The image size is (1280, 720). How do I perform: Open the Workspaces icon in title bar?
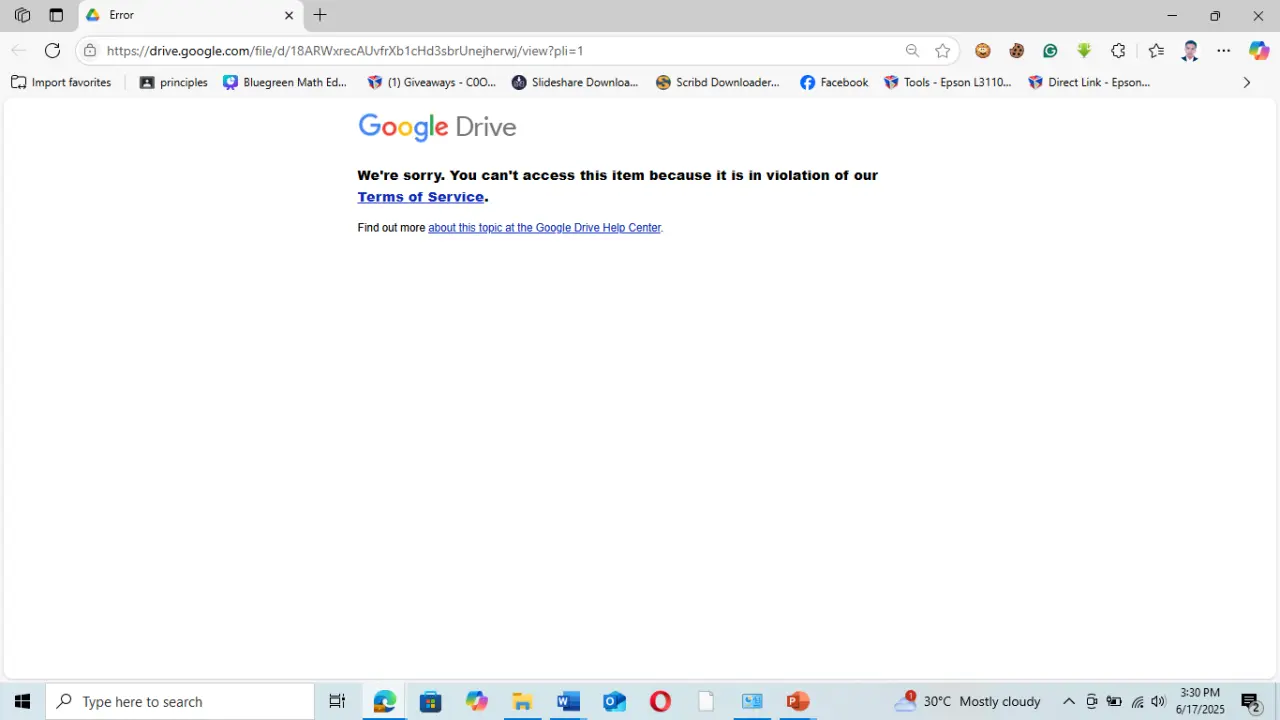point(22,15)
